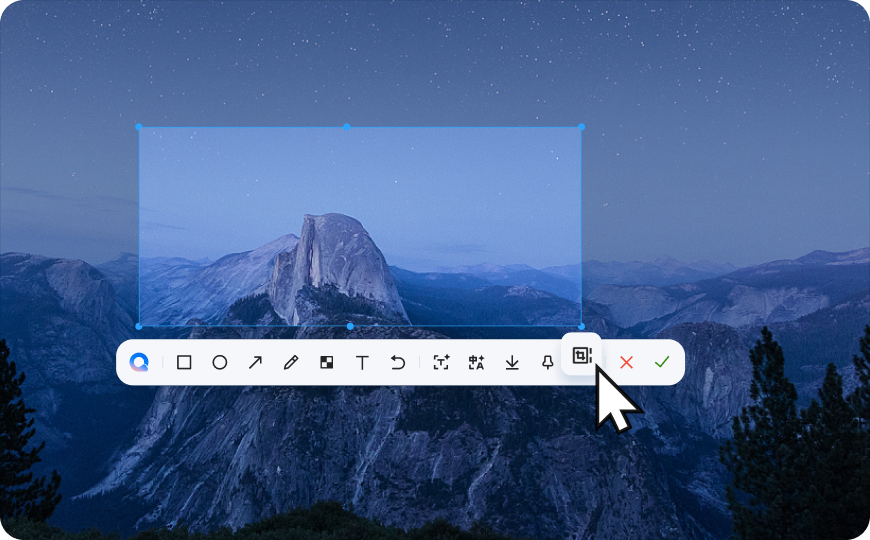This screenshot has width=870, height=540.
Task: Select the ellipse annotation tool
Action: coord(220,362)
